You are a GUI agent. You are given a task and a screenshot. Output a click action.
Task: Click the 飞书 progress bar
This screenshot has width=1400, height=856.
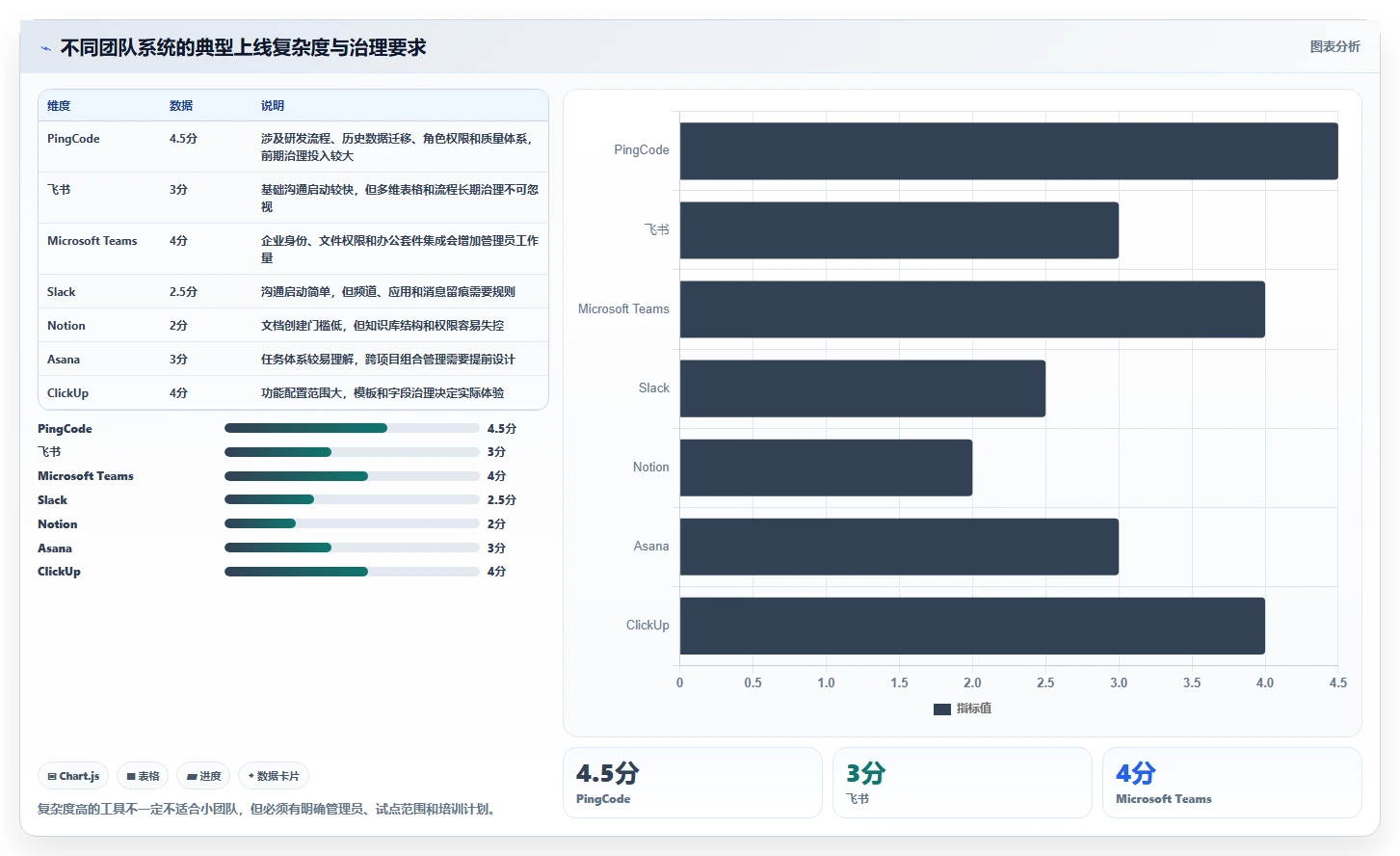(352, 452)
